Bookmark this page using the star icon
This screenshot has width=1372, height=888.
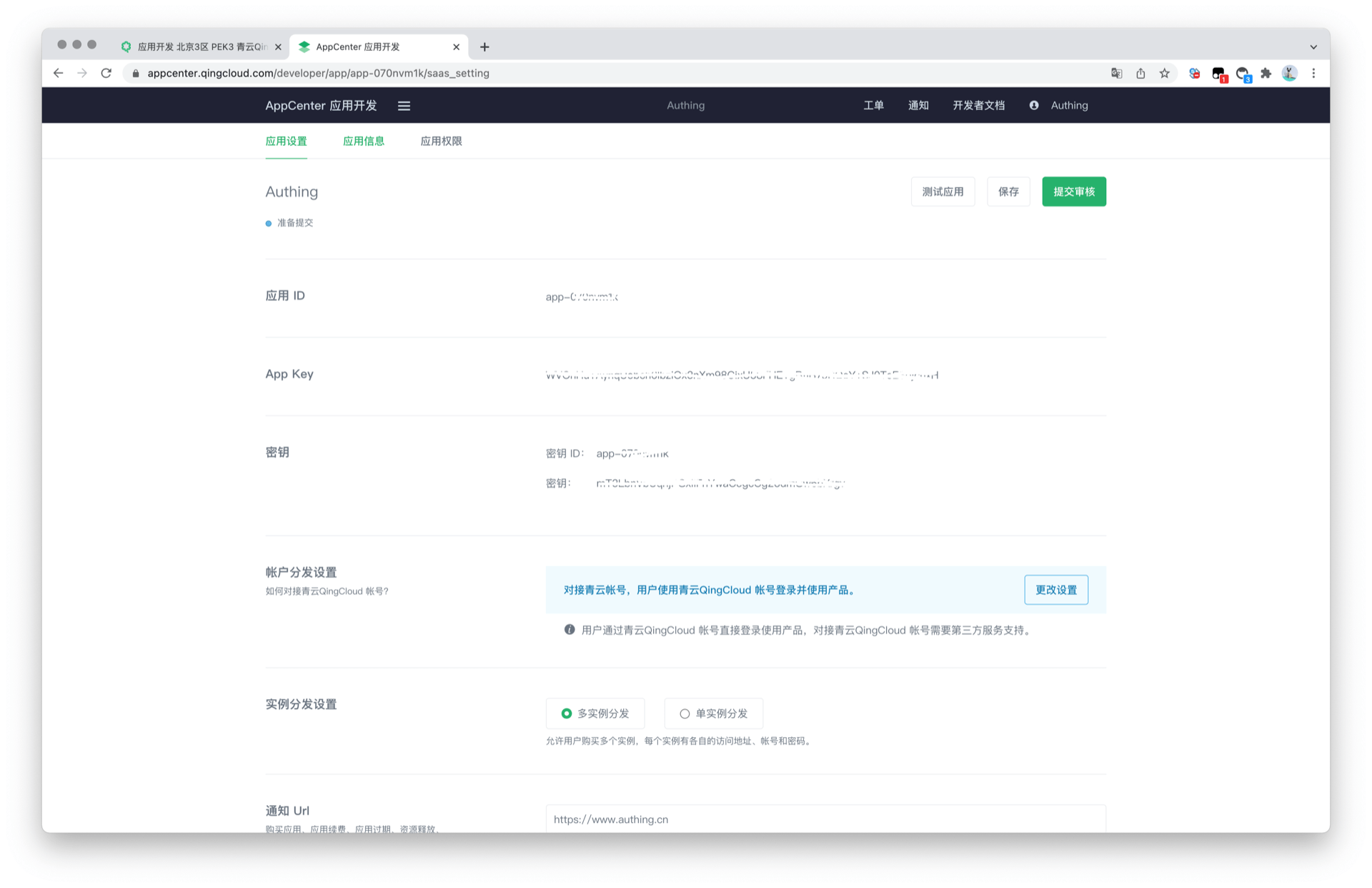[x=1165, y=73]
